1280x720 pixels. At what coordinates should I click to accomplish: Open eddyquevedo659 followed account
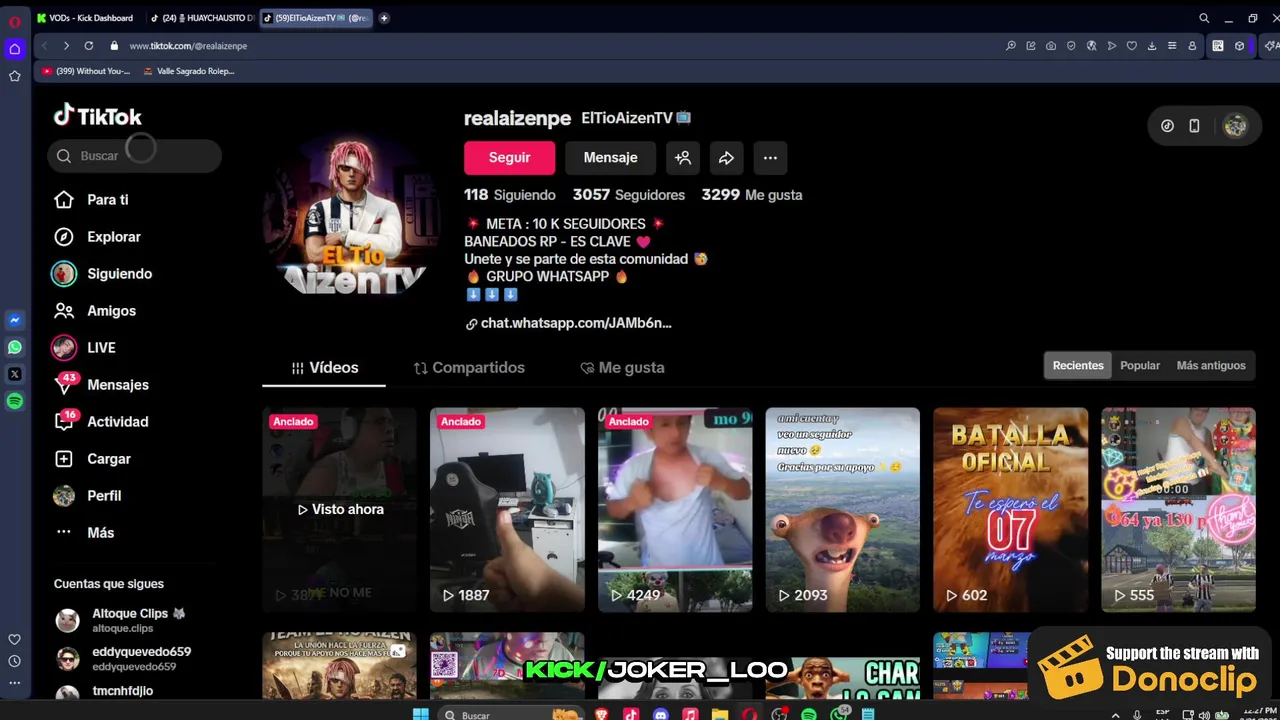[x=123, y=658]
